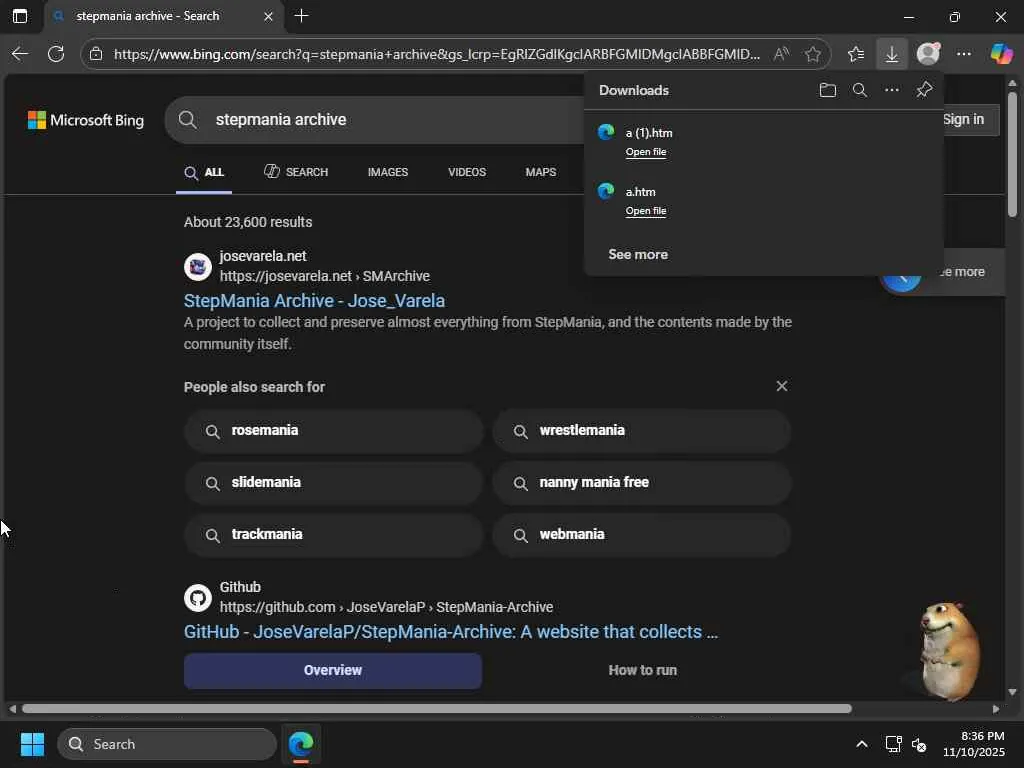This screenshot has width=1024, height=768.
Task: Open file link for a (1).htm
Action: (646, 152)
